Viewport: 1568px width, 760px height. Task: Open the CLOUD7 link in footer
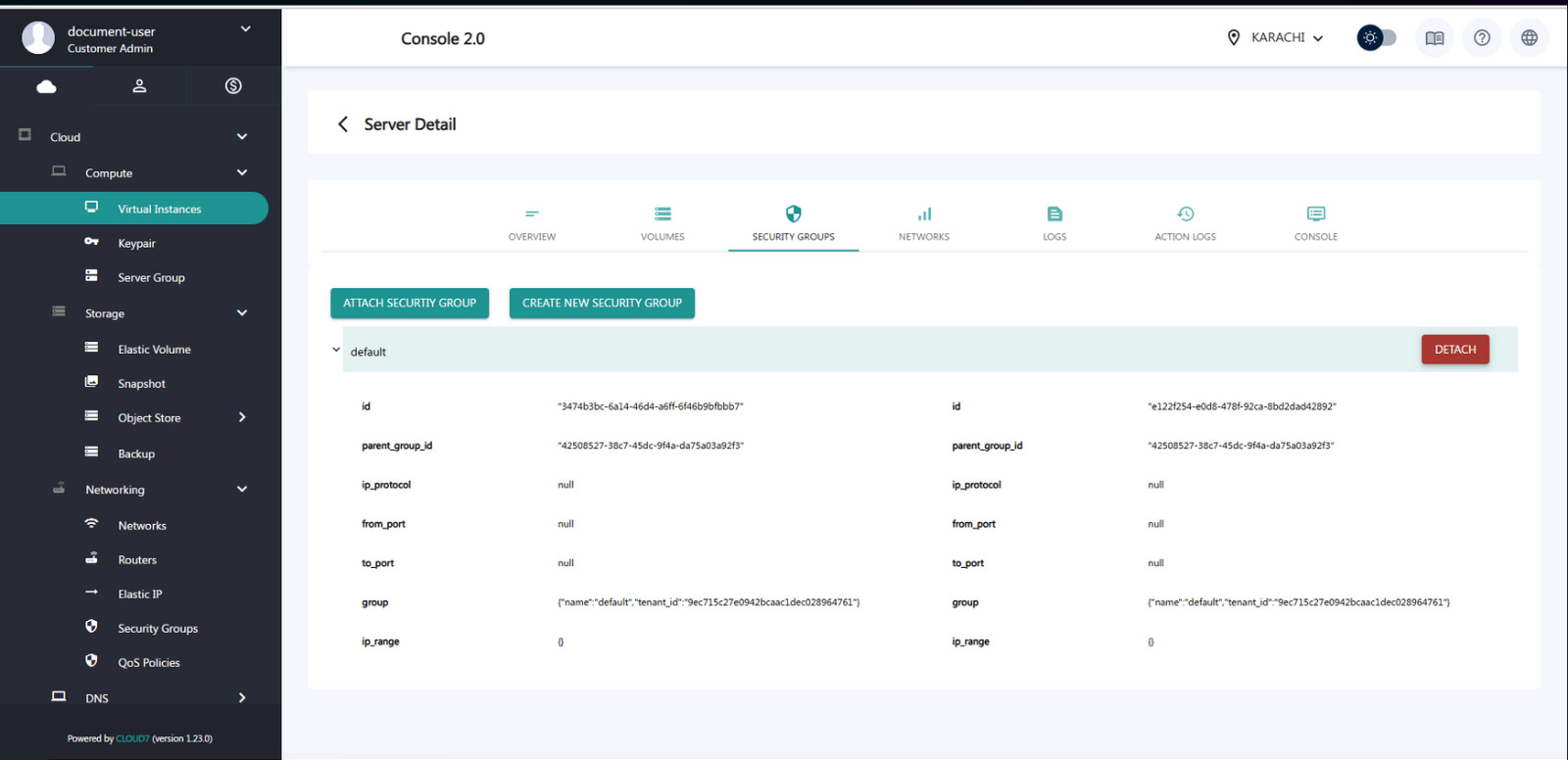click(x=132, y=738)
